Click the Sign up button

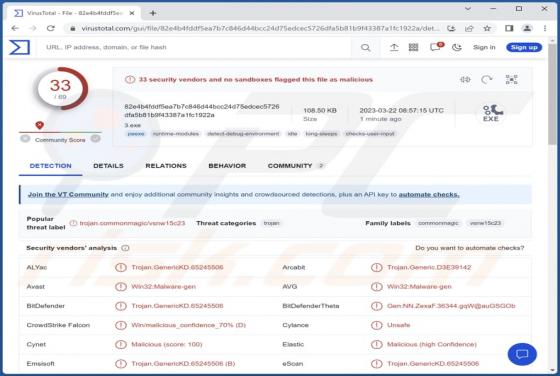click(x=524, y=47)
